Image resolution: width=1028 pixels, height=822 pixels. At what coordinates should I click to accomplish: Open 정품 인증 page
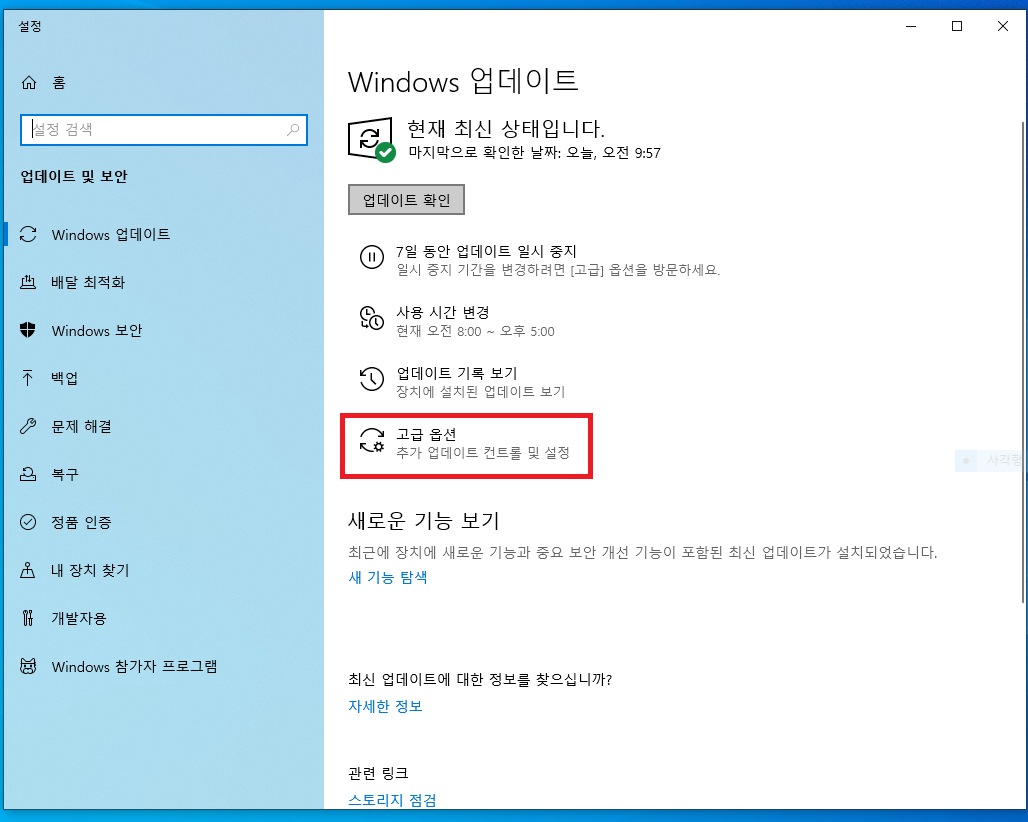[81, 522]
